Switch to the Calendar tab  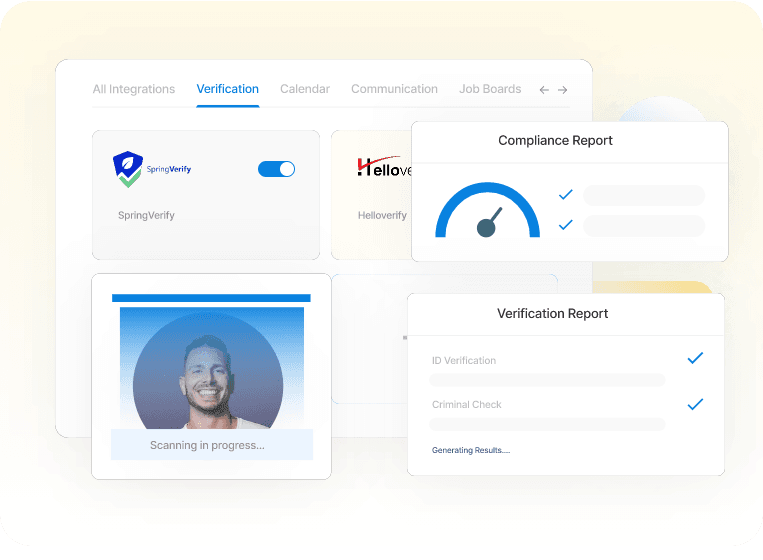pyautogui.click(x=305, y=89)
